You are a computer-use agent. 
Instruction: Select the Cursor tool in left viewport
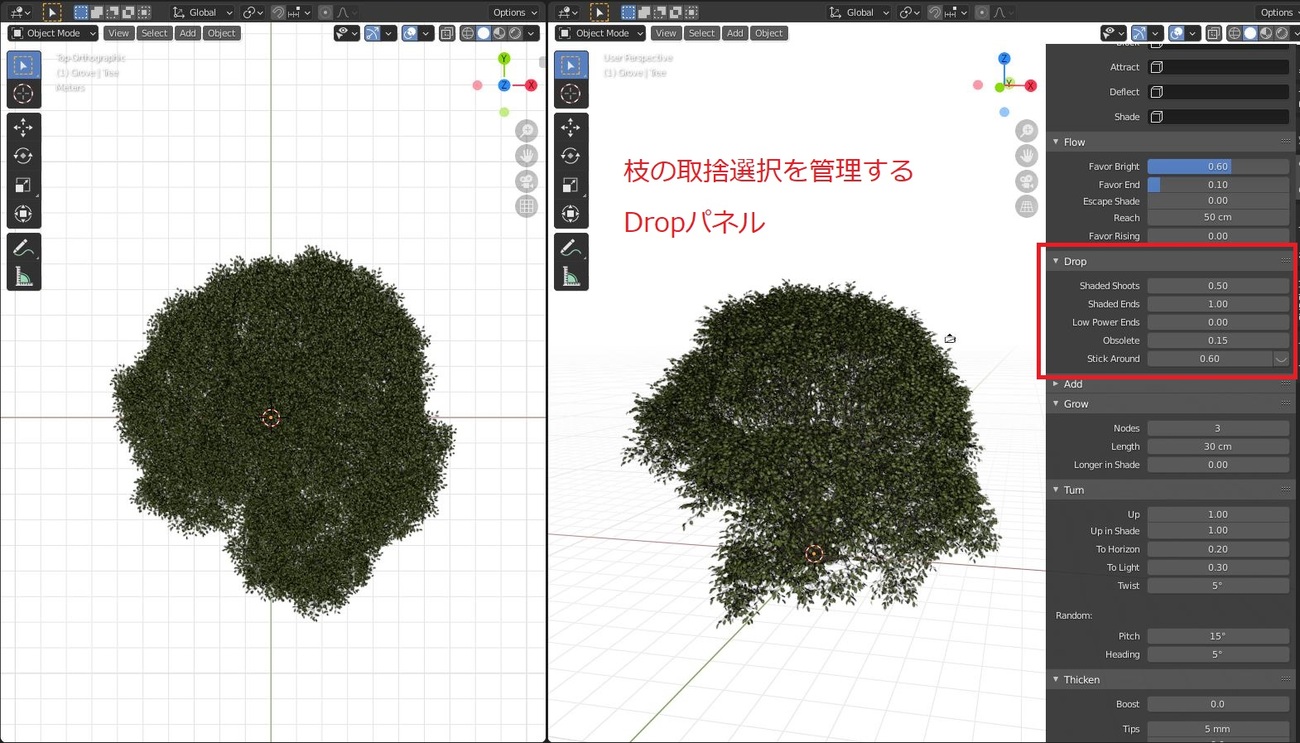pyautogui.click(x=23, y=94)
